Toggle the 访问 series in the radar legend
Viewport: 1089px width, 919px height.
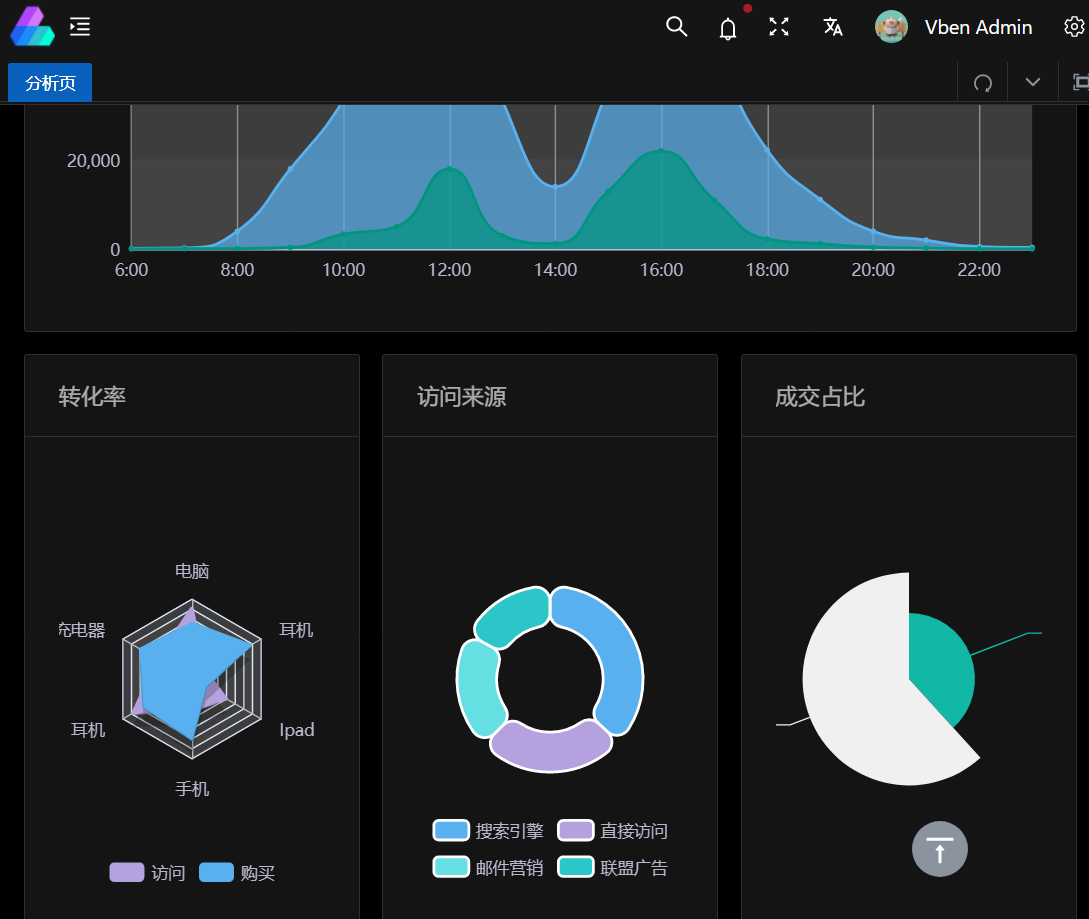(147, 872)
